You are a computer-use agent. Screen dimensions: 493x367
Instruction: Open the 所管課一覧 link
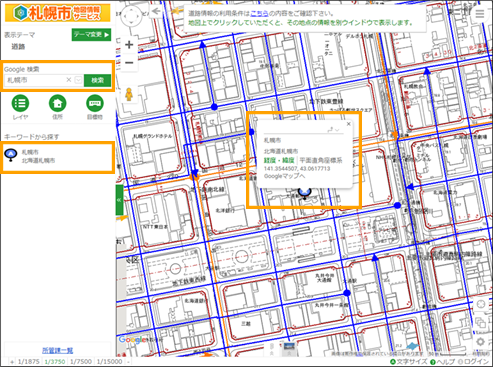58,350
